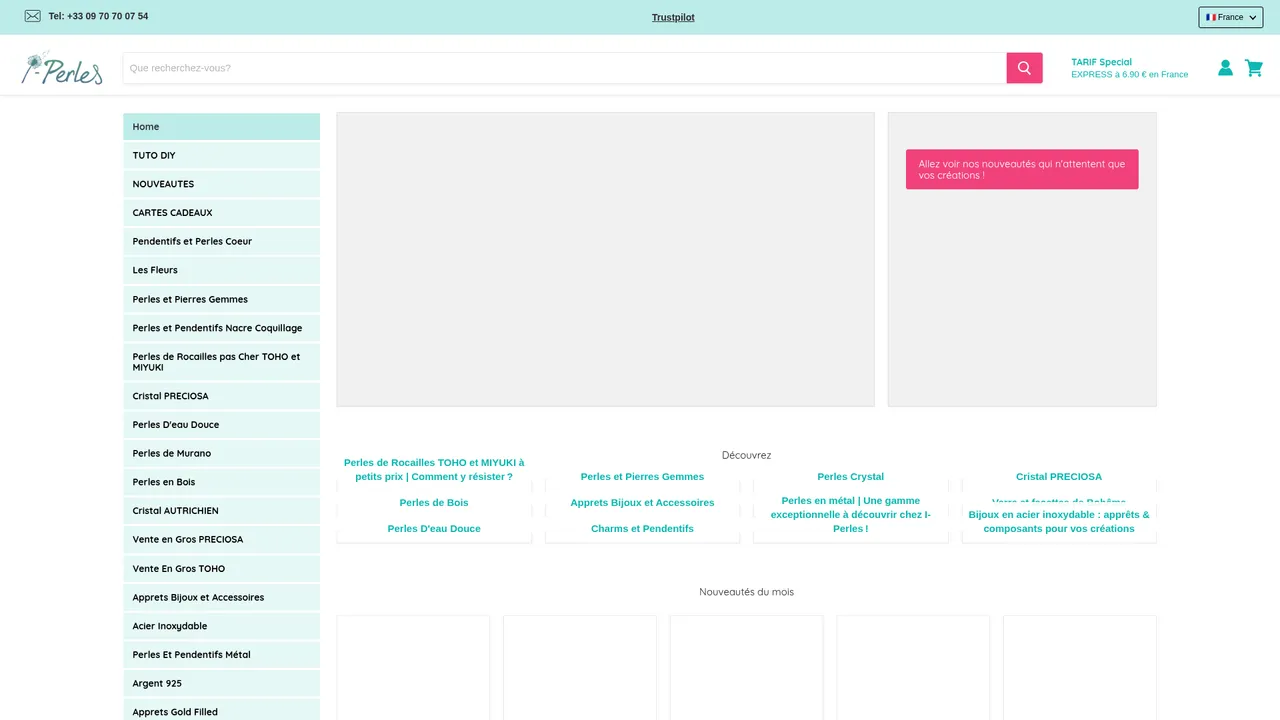The width and height of the screenshot is (1280, 720).
Task: Open the user account icon
Action: tap(1225, 68)
